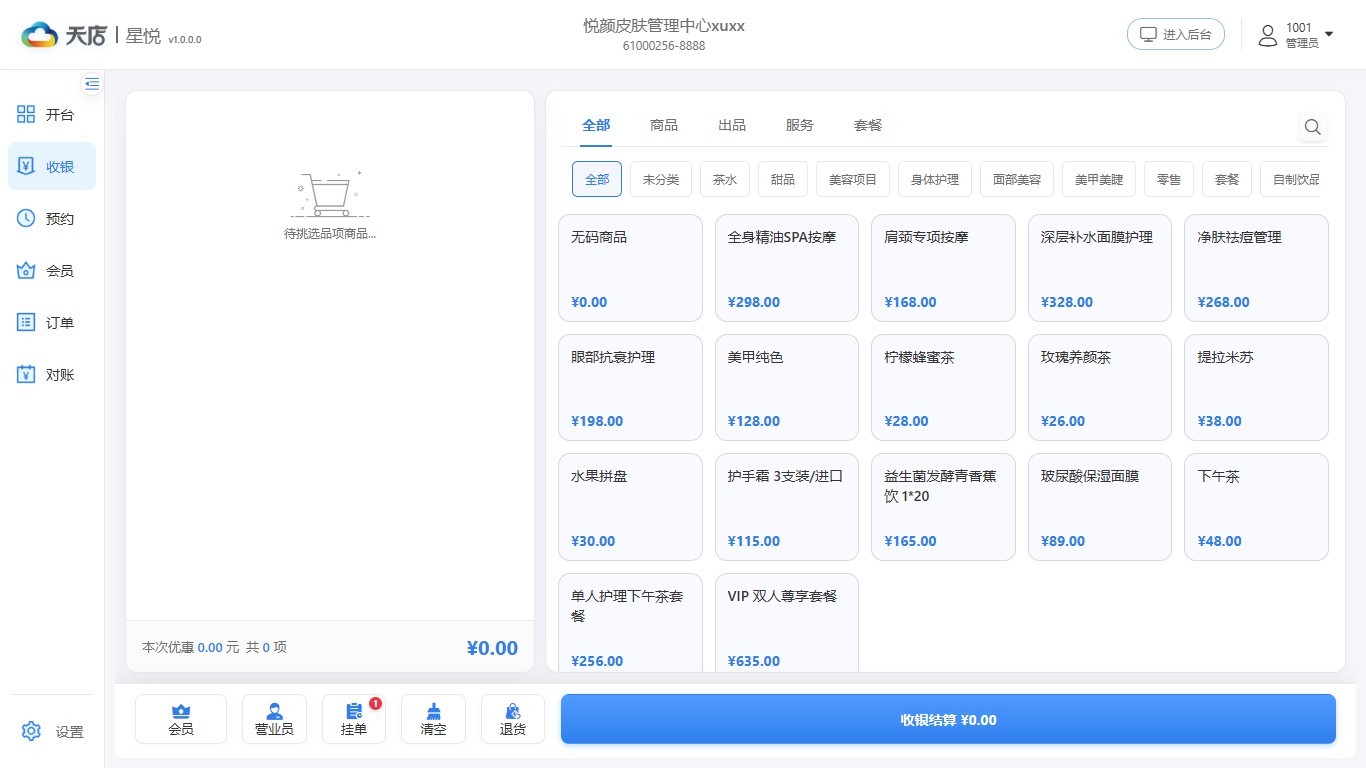Collapse the sidebar with the menu fold icon
This screenshot has width=1366, height=768.
pyautogui.click(x=92, y=84)
